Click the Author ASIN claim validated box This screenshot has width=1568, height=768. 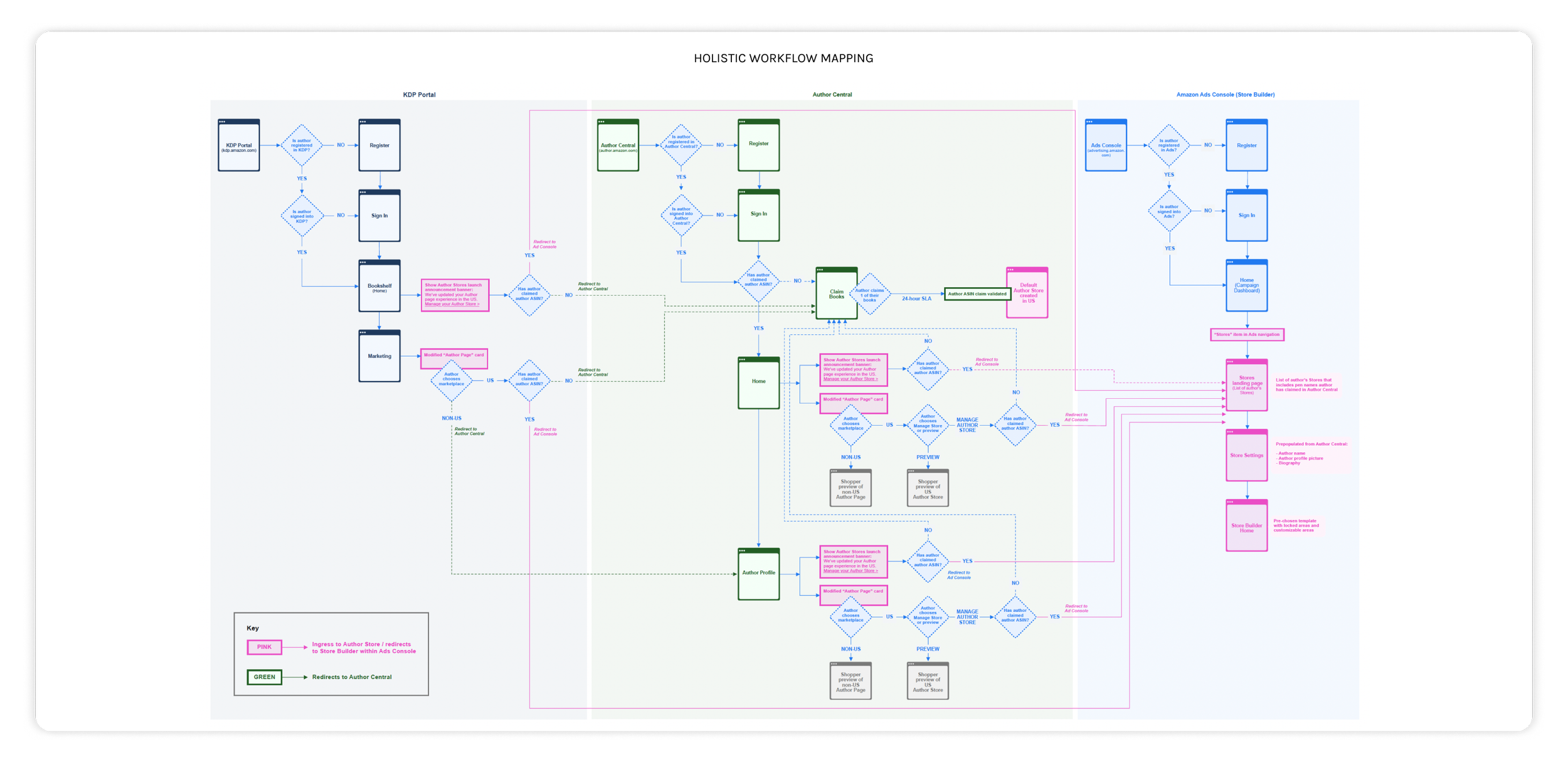pos(977,293)
